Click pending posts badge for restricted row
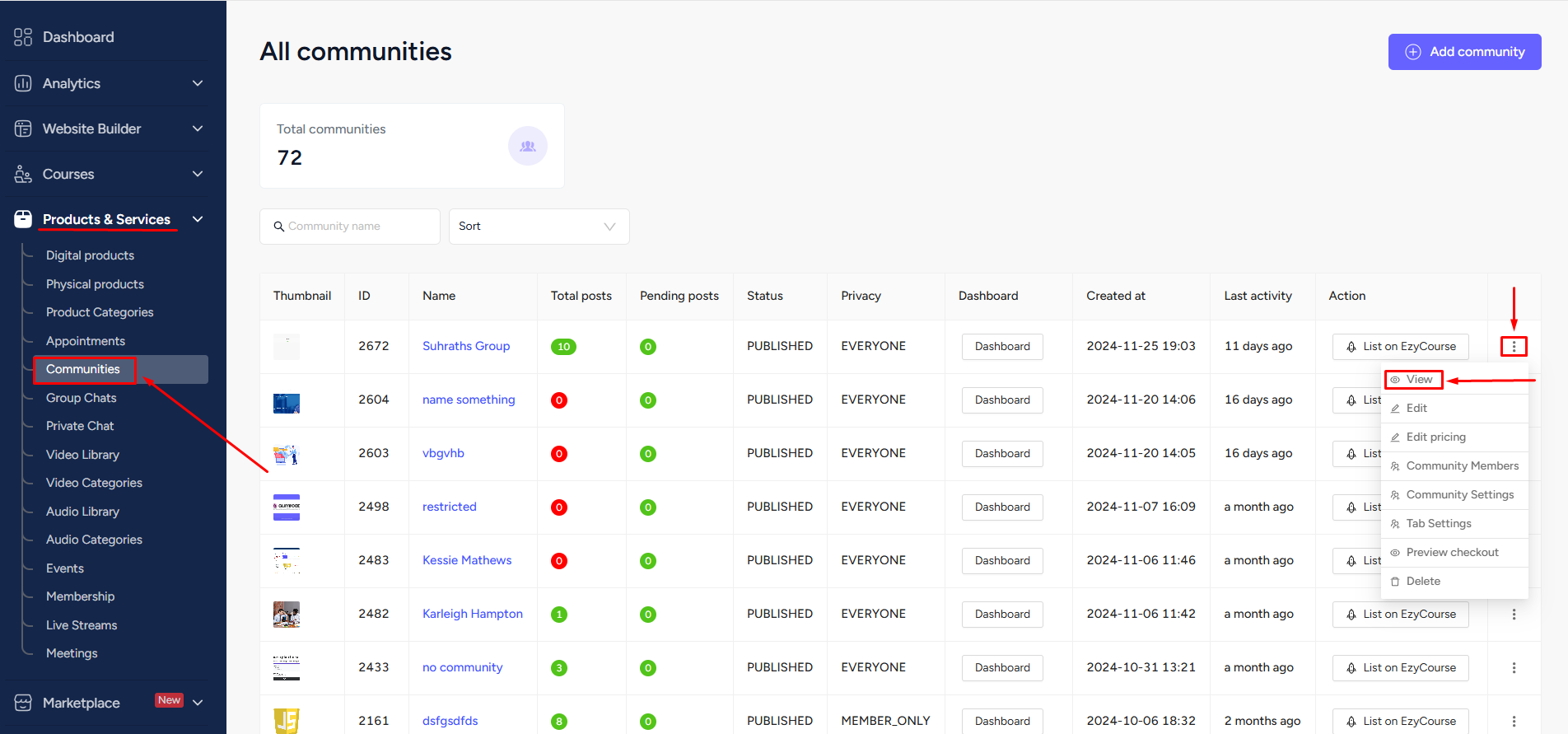This screenshot has height=734, width=1568. click(x=648, y=507)
